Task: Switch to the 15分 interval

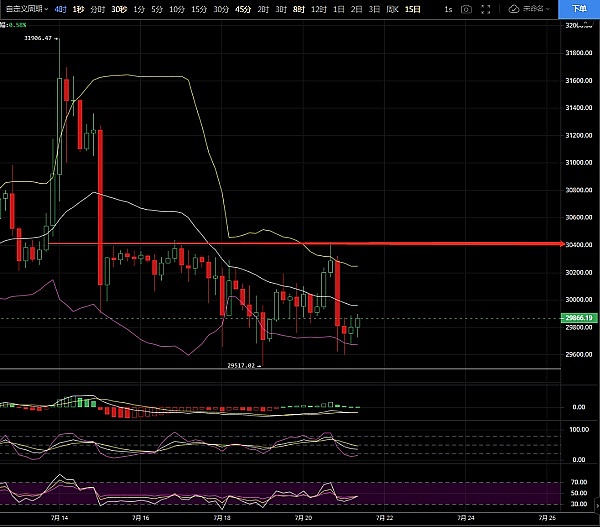Action: 198,9
